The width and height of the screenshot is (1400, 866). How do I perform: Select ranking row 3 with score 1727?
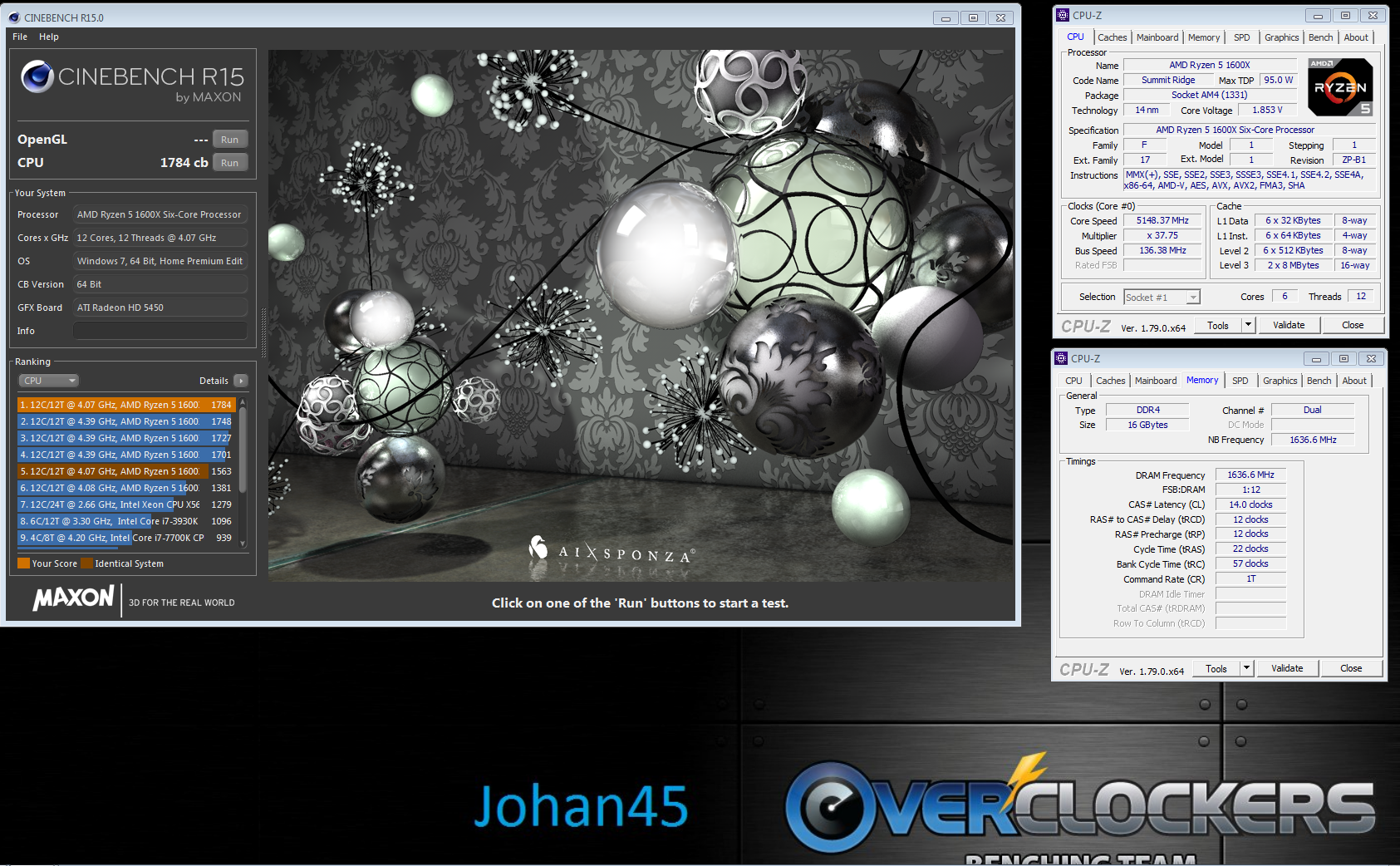tap(126, 438)
